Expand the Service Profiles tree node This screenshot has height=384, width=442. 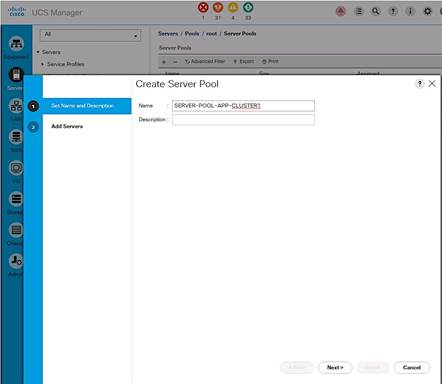43,64
